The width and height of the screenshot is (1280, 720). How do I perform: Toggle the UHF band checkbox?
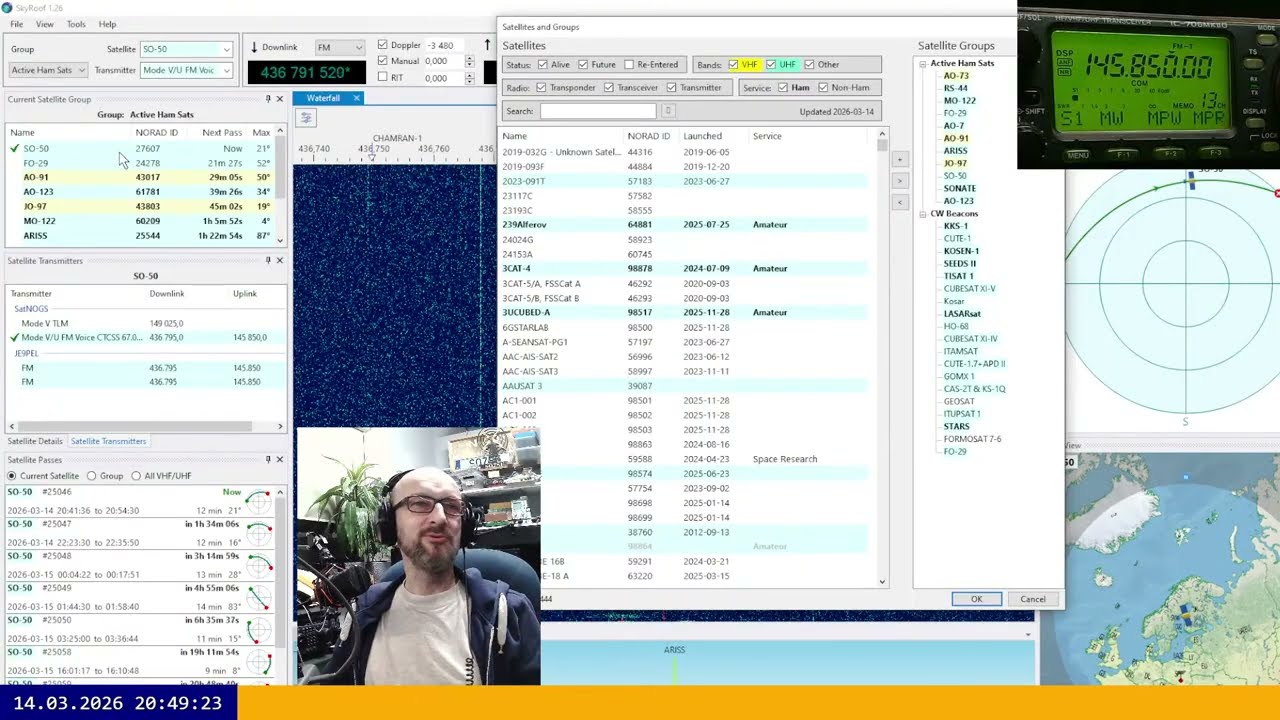(x=771, y=65)
